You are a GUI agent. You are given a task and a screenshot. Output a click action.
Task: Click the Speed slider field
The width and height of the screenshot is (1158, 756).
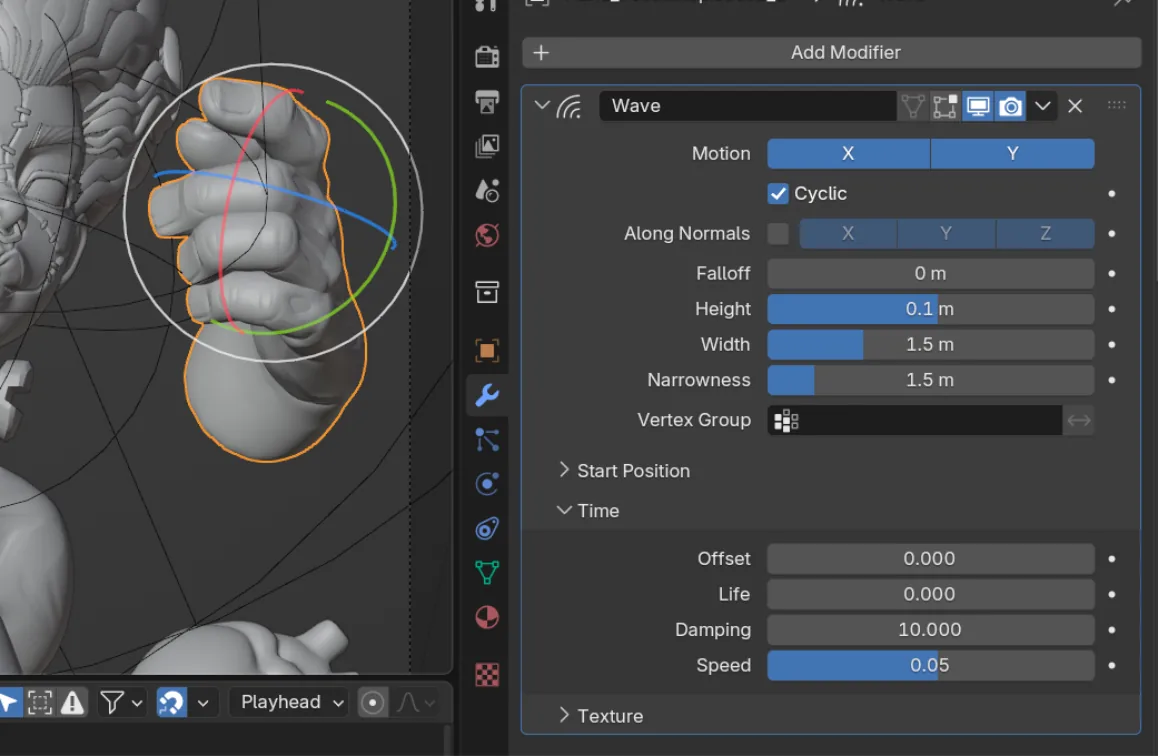click(931, 665)
